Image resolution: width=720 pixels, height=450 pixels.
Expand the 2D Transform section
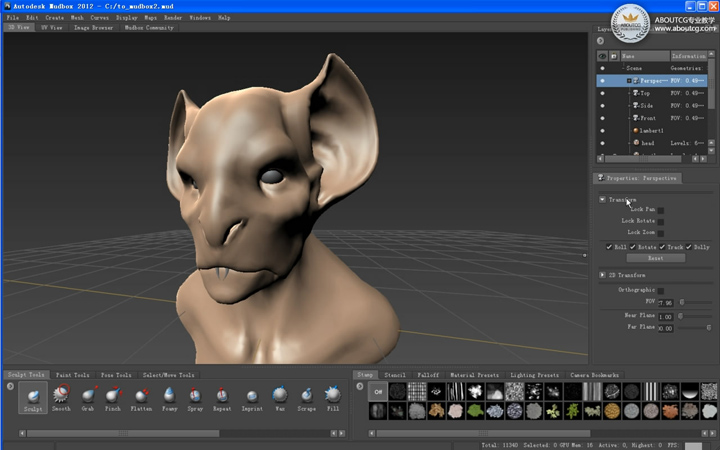(602, 275)
